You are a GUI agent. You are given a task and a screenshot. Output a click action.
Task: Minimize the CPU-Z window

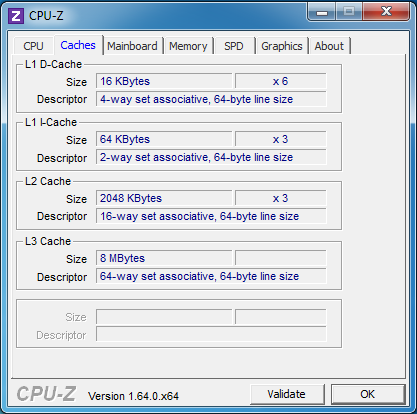coord(321,12)
